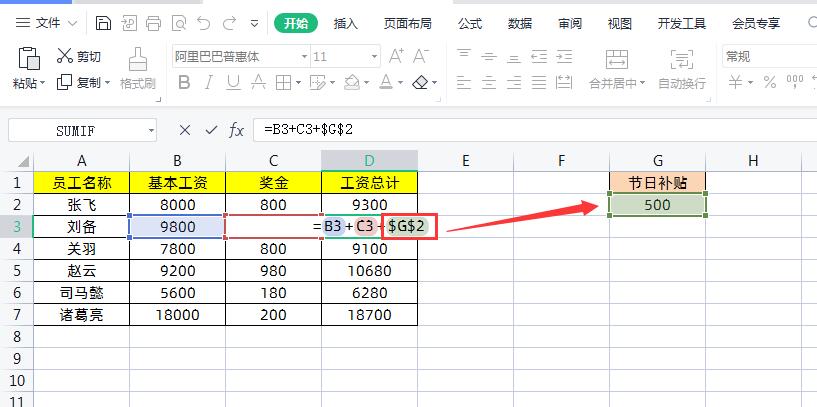Click the Paste clipboard icon
Screen dimensions: 817x407
(29, 58)
